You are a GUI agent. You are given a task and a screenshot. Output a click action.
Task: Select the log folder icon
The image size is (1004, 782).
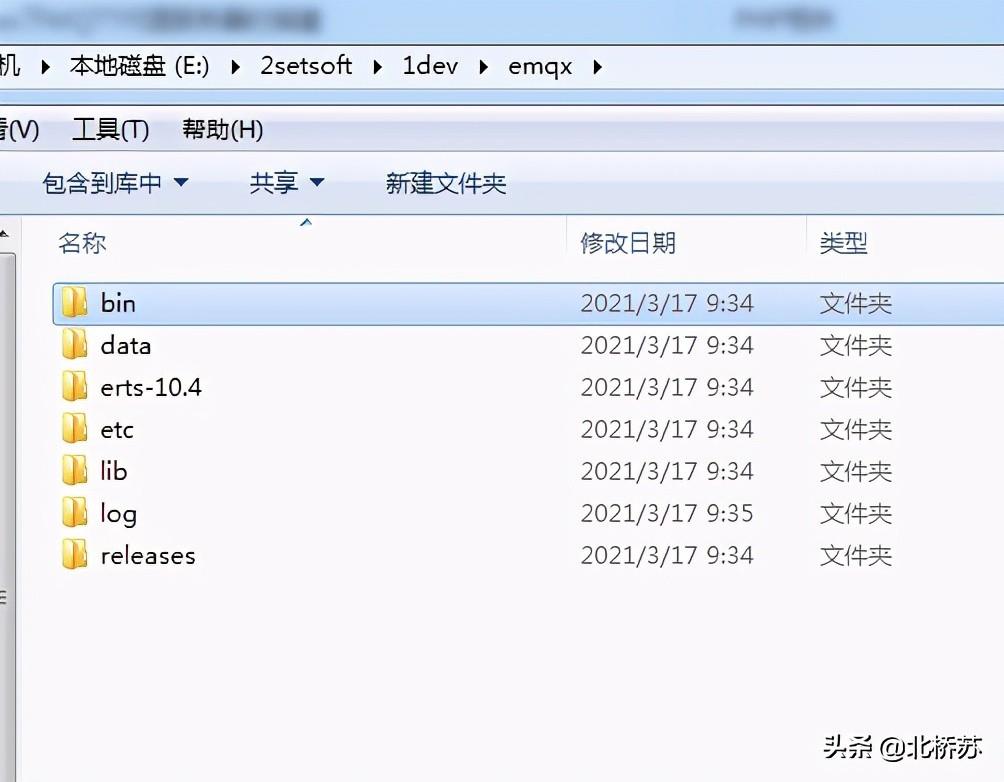coord(75,513)
